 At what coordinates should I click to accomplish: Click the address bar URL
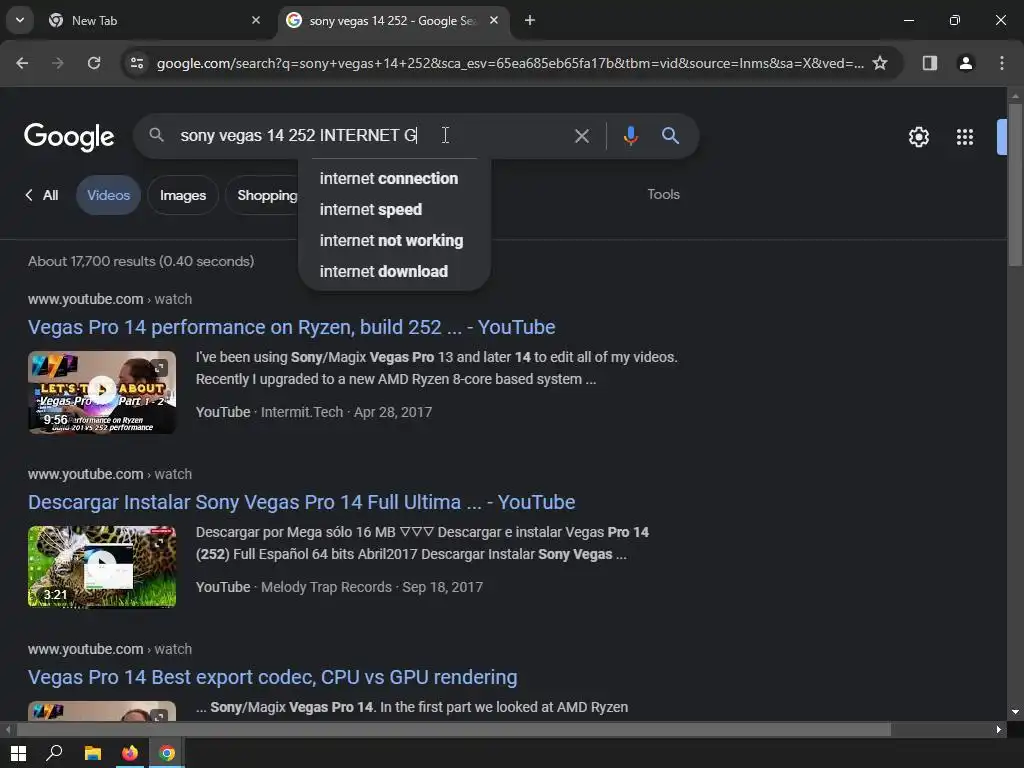(510, 63)
